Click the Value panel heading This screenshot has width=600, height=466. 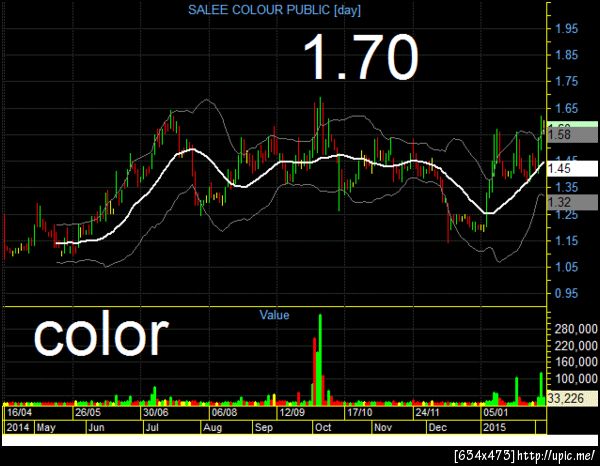(x=274, y=315)
